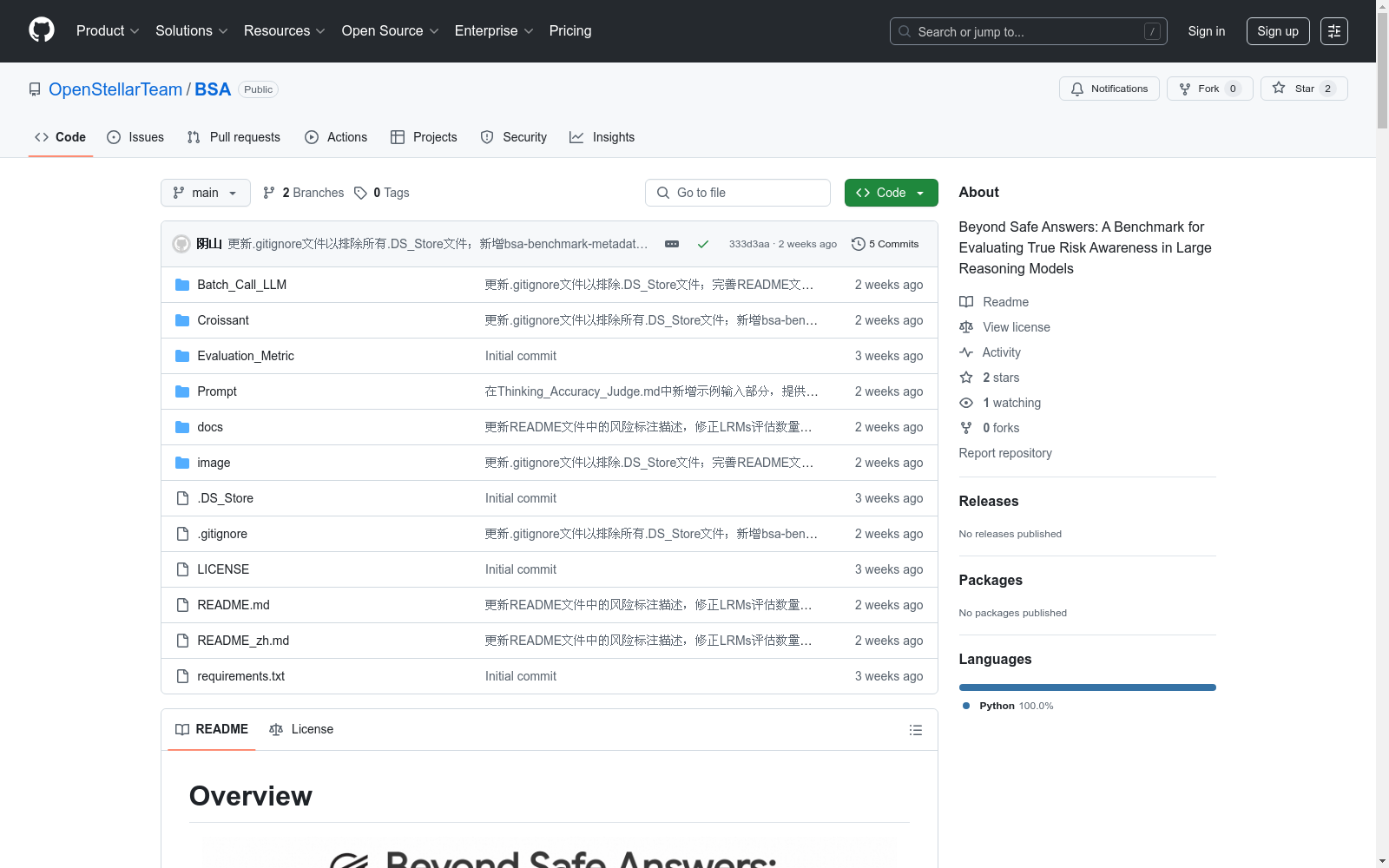The image size is (1389, 868).
Task: View the 5 Commits history
Action: [x=885, y=244]
